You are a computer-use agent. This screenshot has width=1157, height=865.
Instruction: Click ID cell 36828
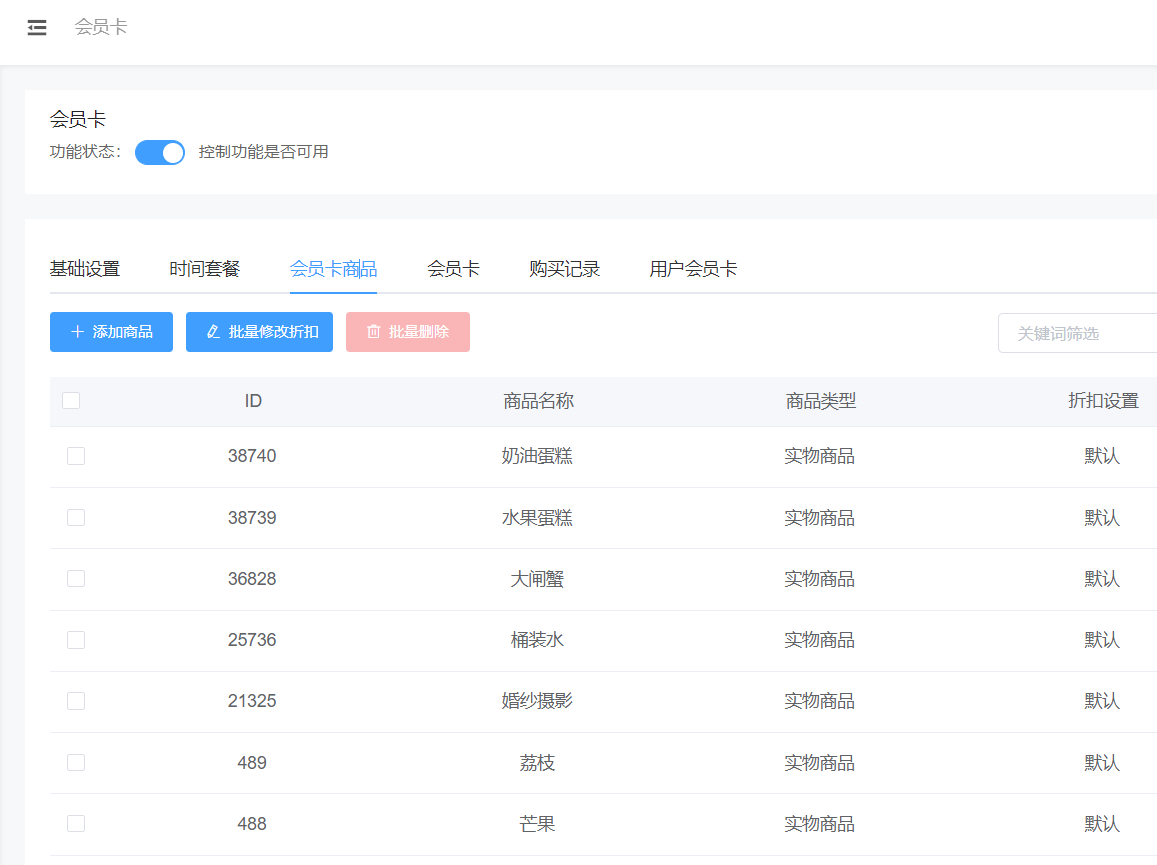coord(252,579)
